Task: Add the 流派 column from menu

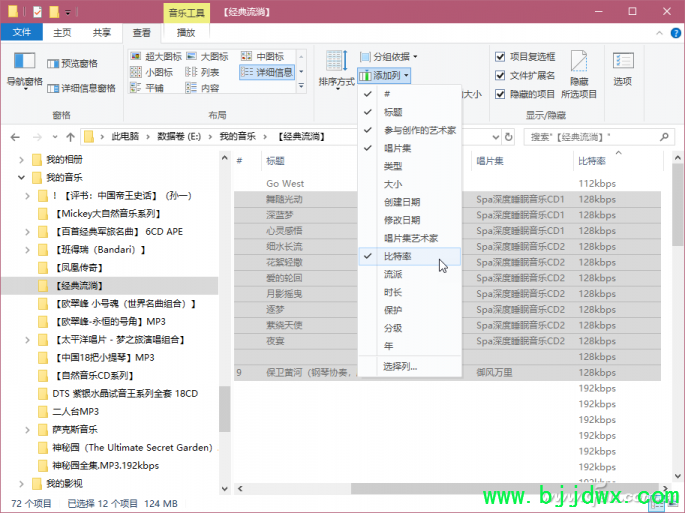Action: pos(409,274)
